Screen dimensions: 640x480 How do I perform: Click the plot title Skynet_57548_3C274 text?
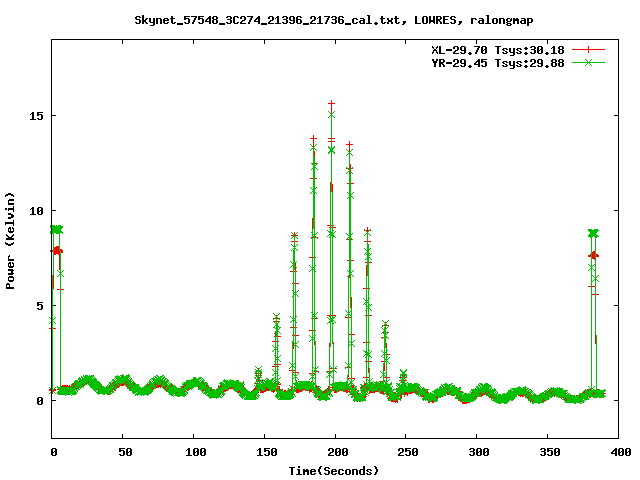(x=333, y=20)
